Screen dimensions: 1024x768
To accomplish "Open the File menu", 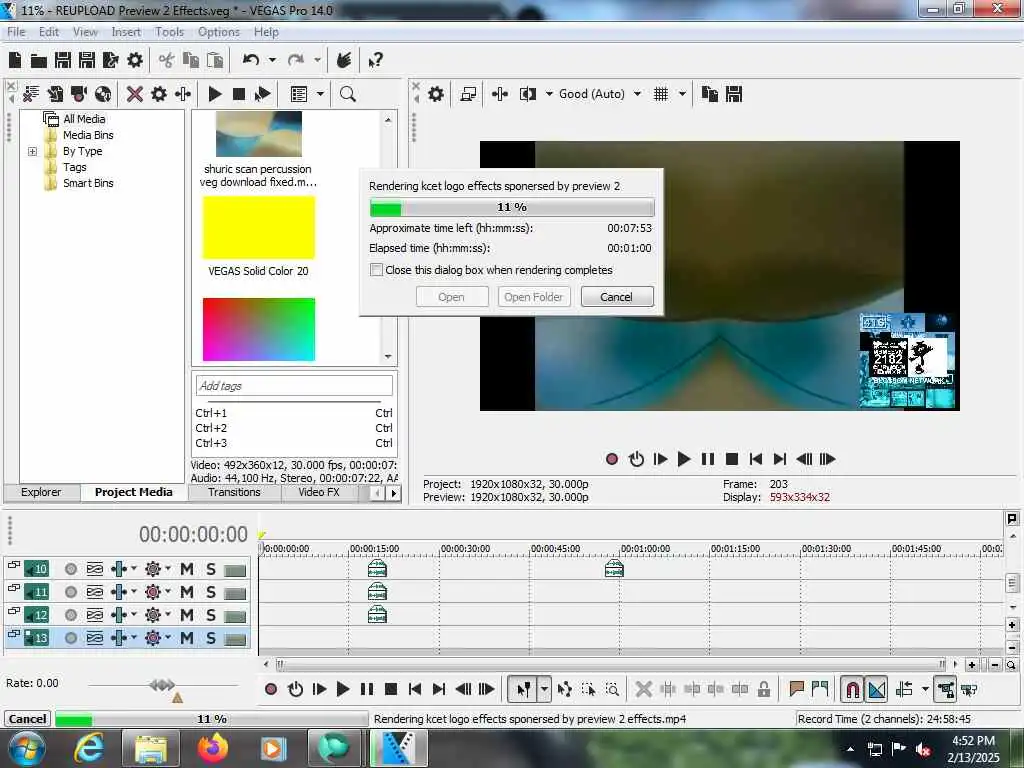I will tap(16, 32).
